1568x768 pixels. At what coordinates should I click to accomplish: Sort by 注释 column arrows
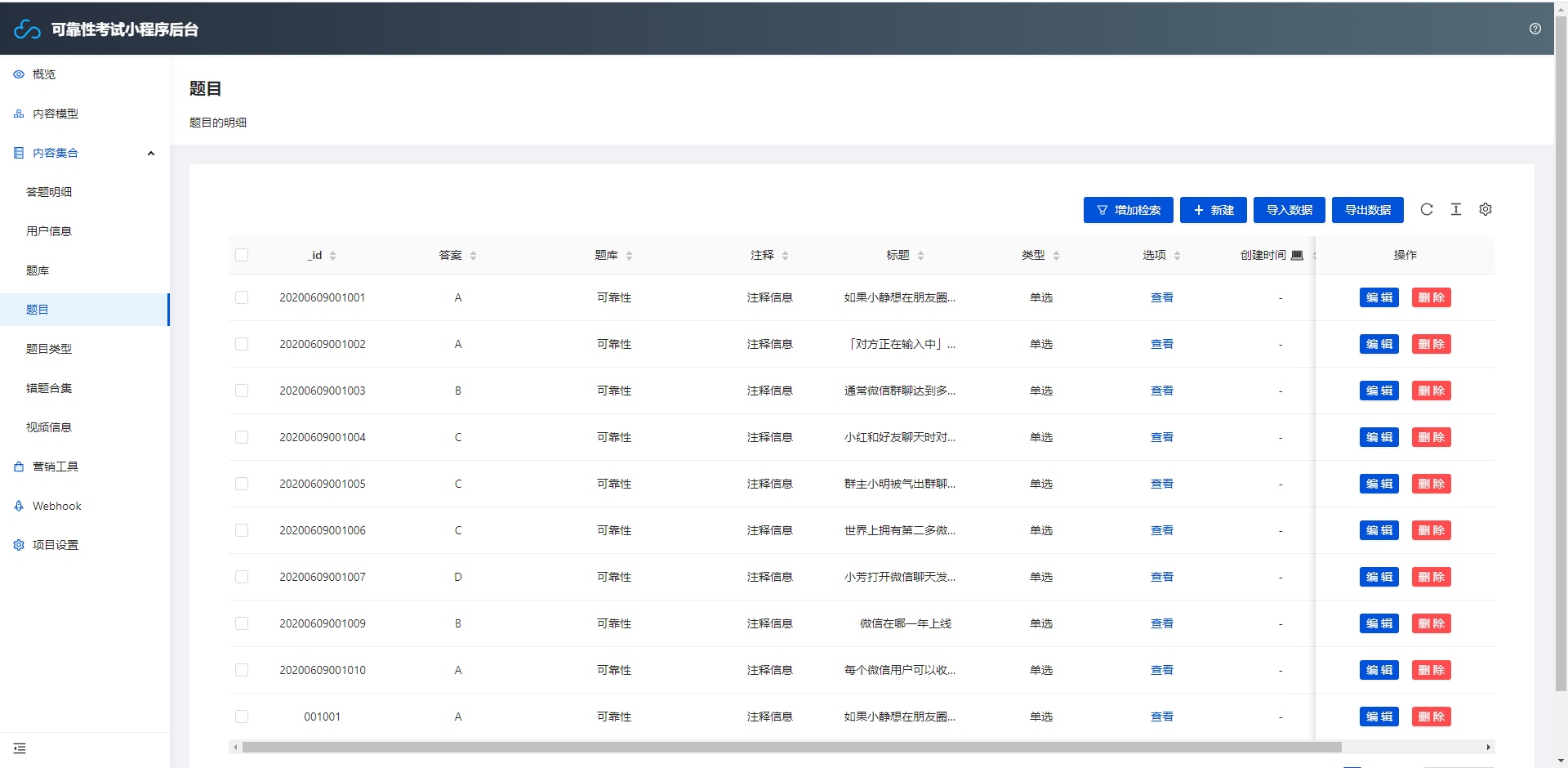point(786,256)
